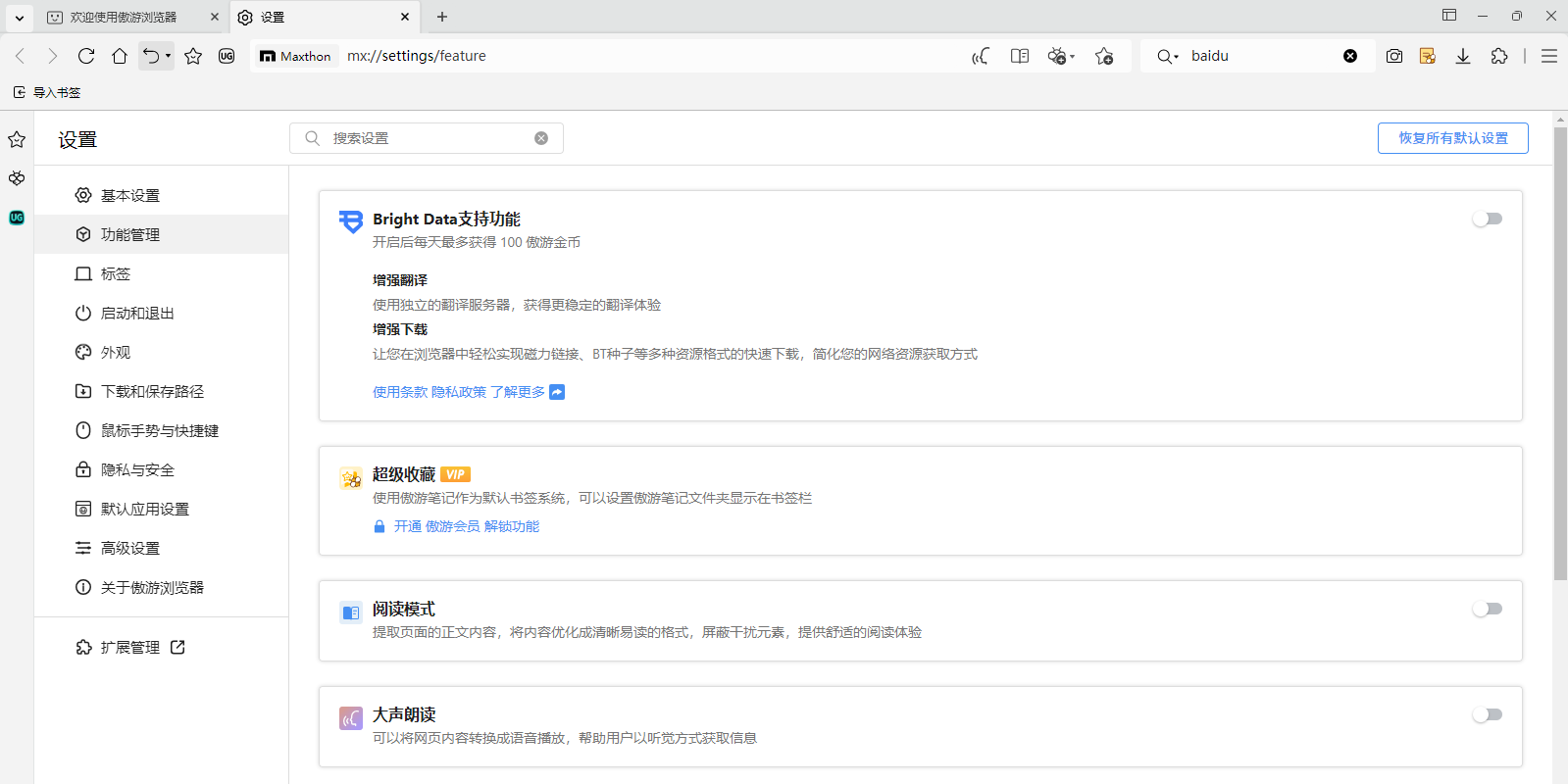This screenshot has height=784, width=1568.
Task: Enable the Bright Data支持功能 toggle
Action: click(1487, 220)
